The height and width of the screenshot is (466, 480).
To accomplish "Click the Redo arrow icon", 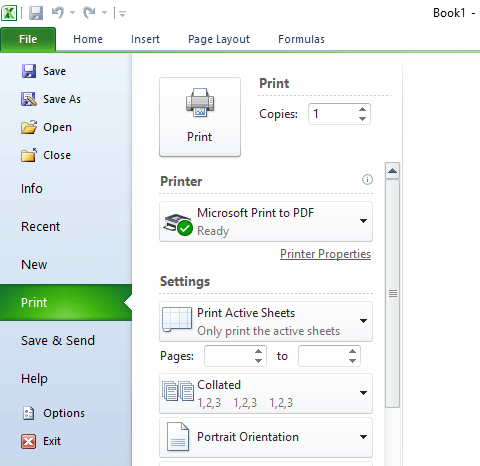I will [90, 13].
